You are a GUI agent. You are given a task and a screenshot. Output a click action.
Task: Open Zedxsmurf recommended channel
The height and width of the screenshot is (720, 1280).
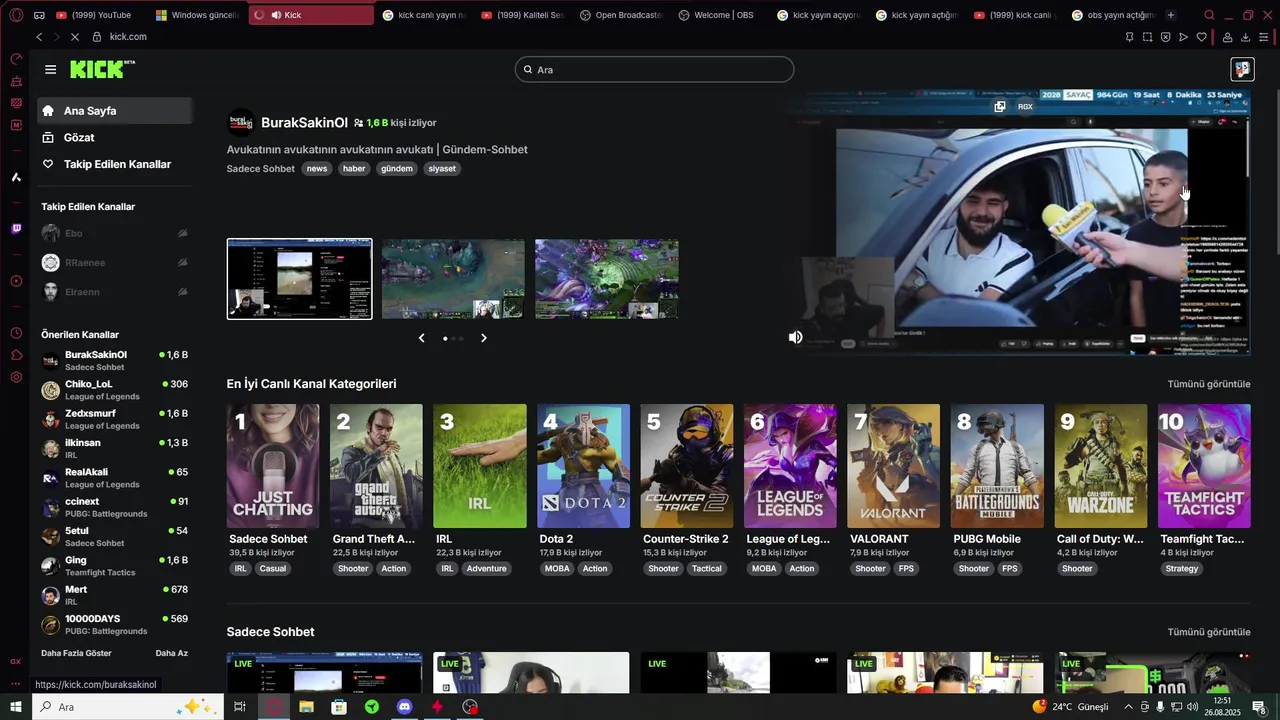tap(115, 419)
